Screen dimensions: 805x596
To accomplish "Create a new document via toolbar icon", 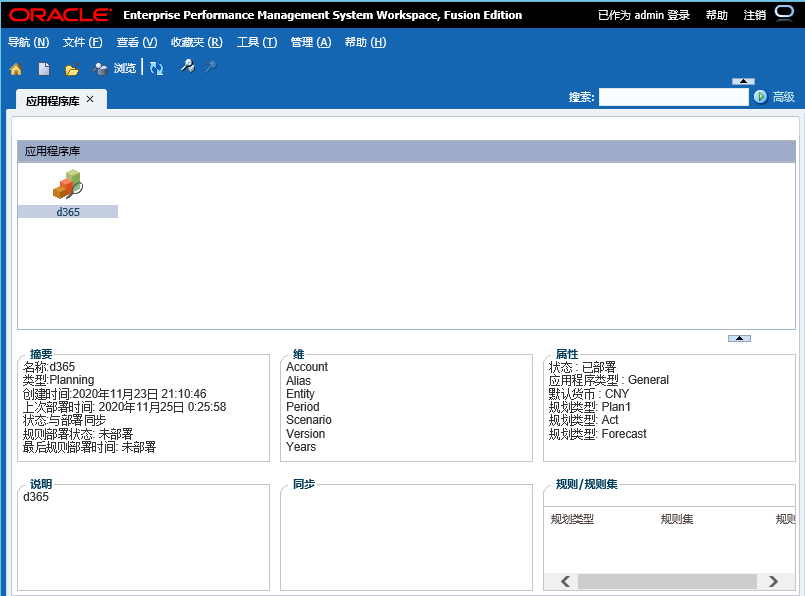I will tap(44, 69).
